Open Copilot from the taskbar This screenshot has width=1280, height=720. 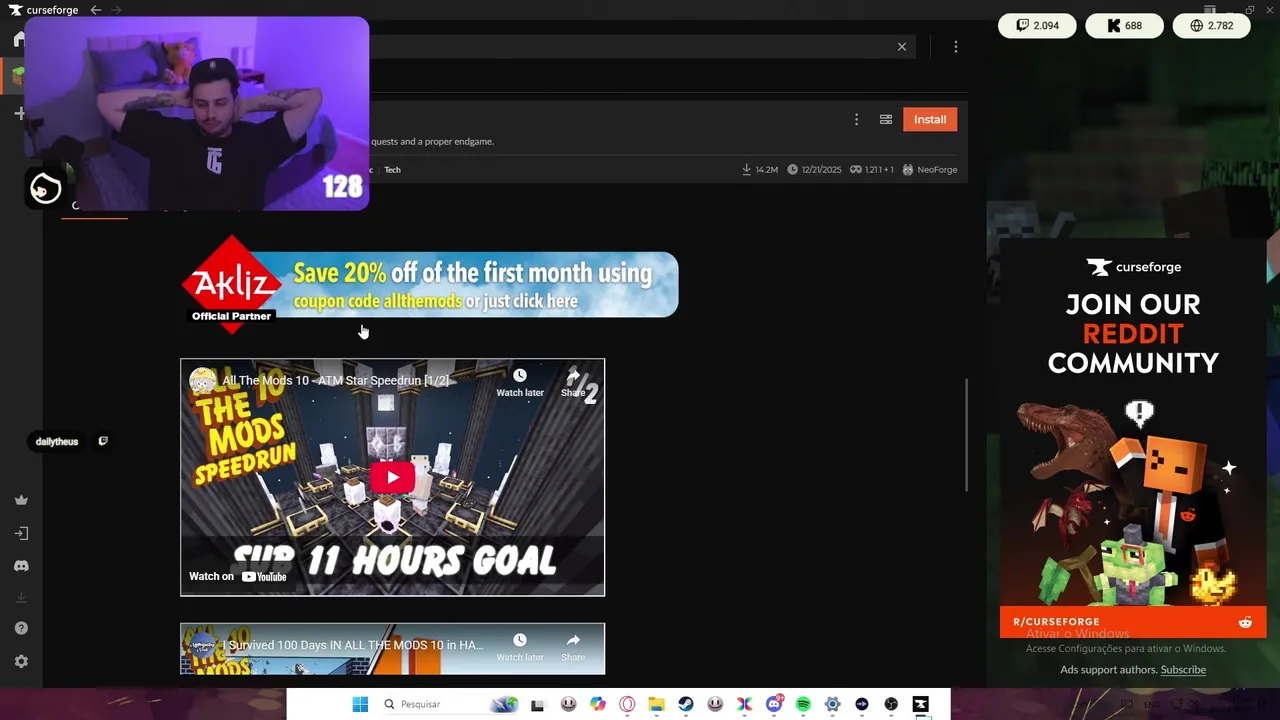coord(598,704)
